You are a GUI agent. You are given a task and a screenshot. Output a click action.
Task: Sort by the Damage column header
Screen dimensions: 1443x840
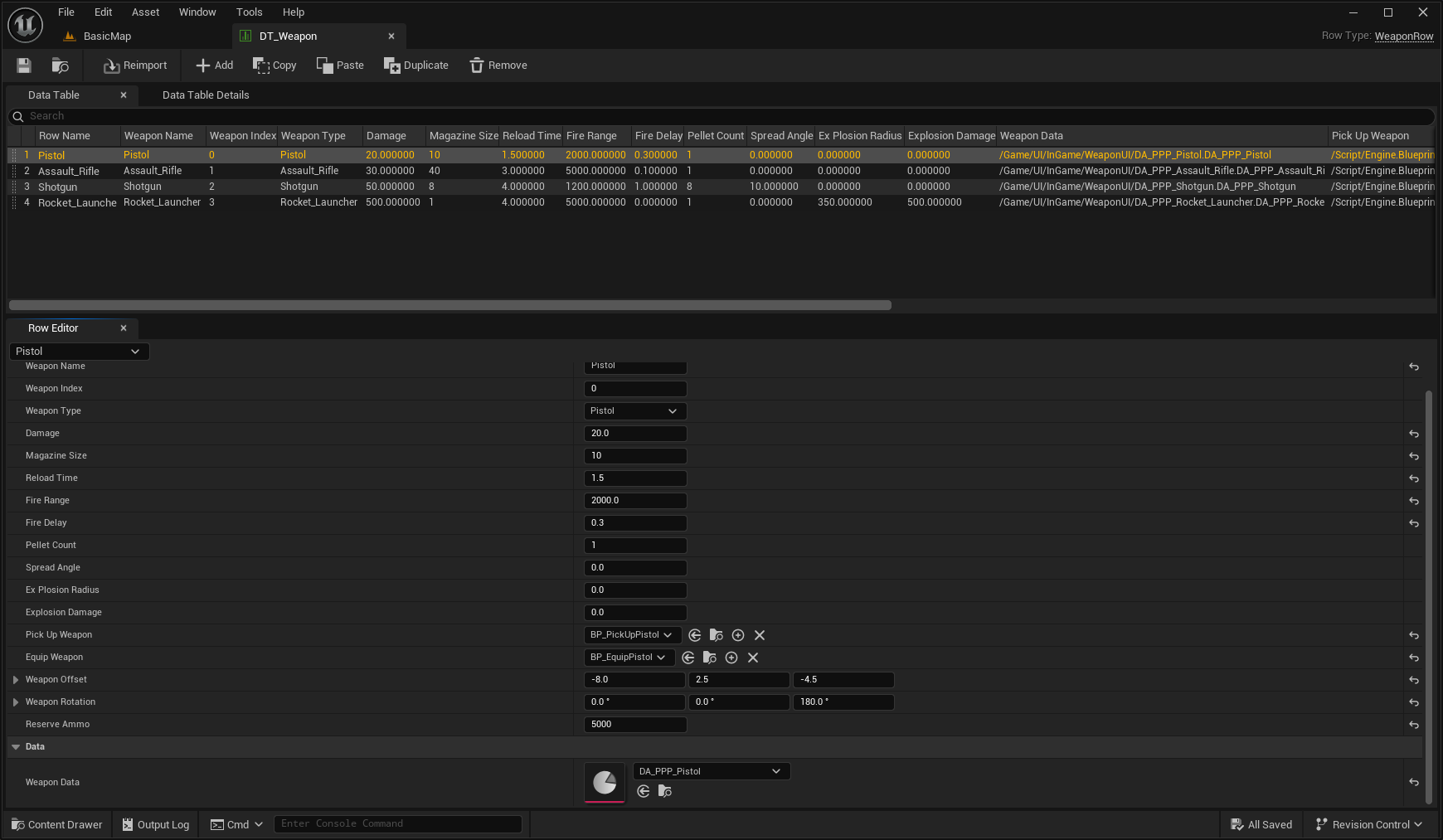[395, 136]
